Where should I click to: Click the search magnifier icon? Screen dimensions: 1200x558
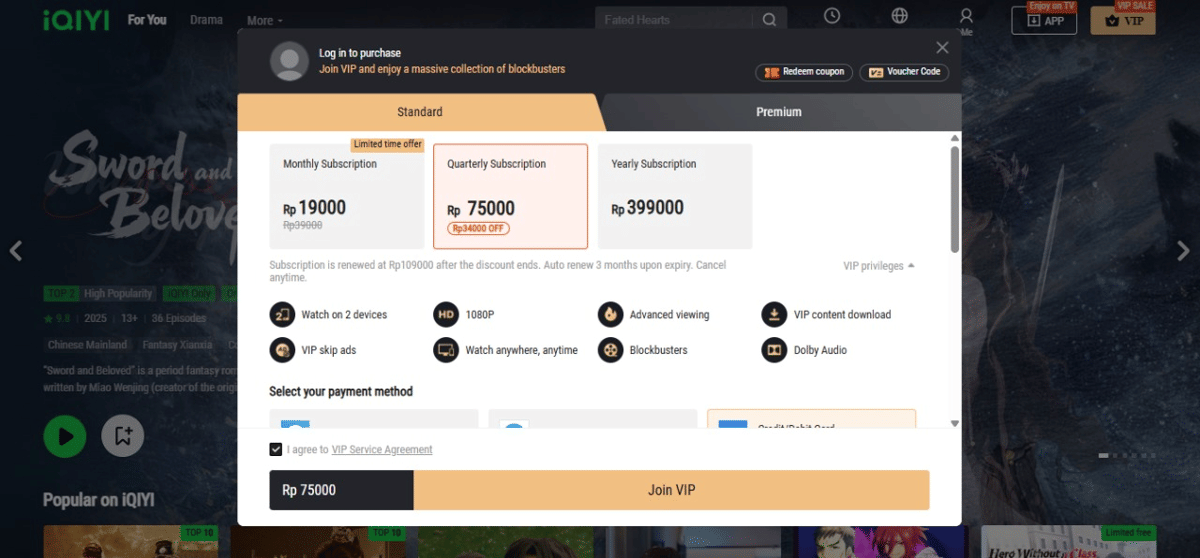(768, 20)
